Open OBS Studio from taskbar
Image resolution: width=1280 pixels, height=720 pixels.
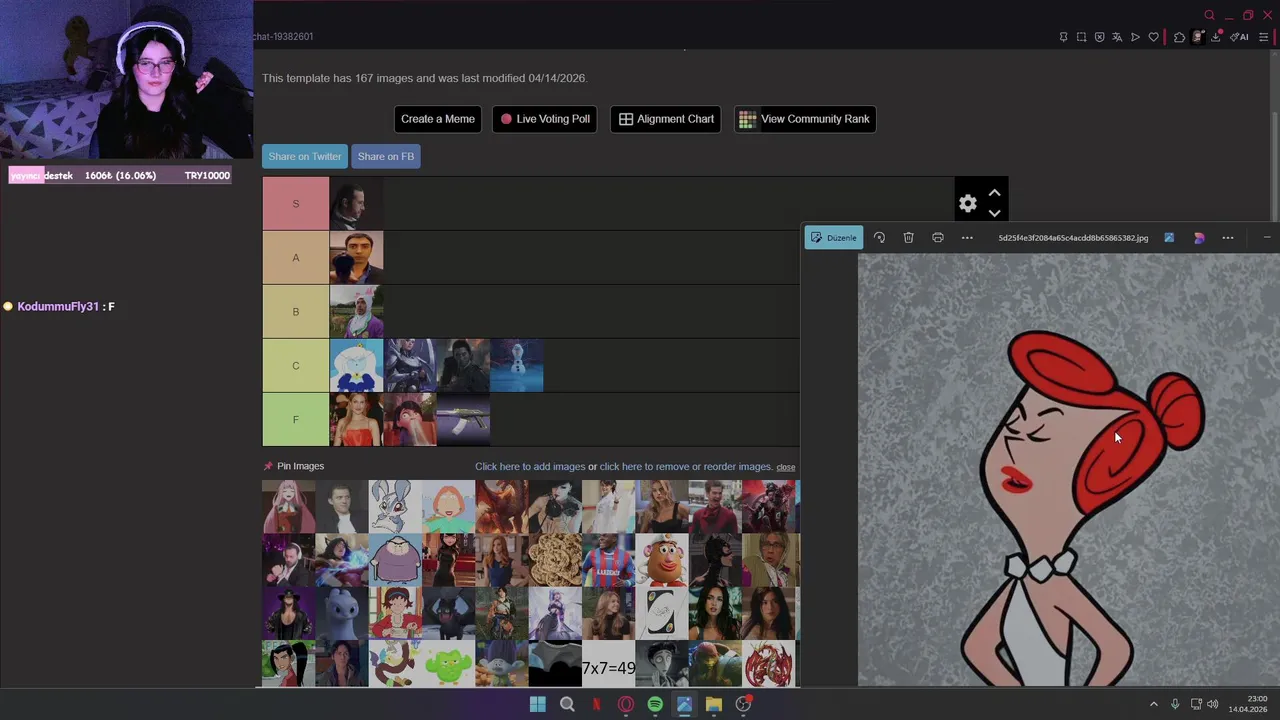point(743,704)
